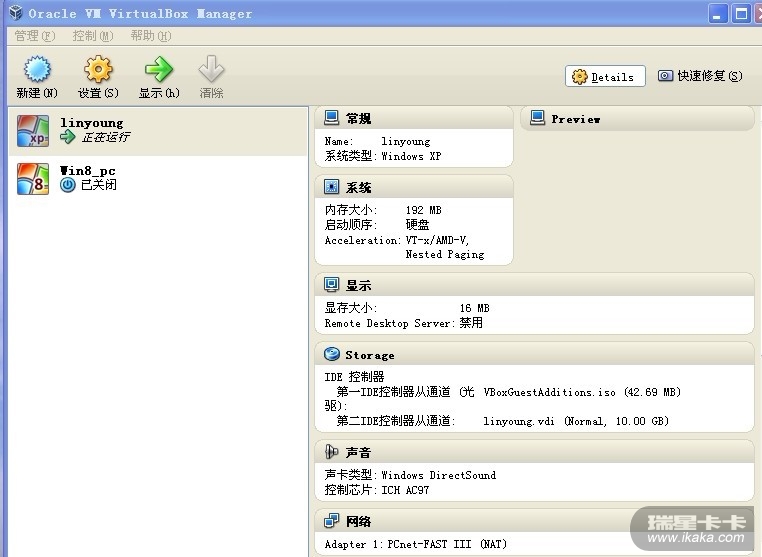Click the 16 MB video memory value
Viewport: 762px width, 557px height.
pos(475,308)
